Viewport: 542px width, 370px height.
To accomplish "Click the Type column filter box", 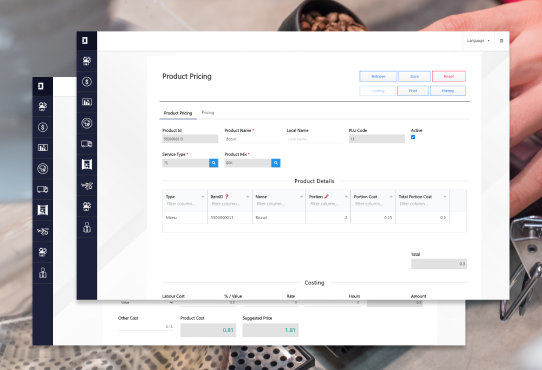I will [185, 204].
